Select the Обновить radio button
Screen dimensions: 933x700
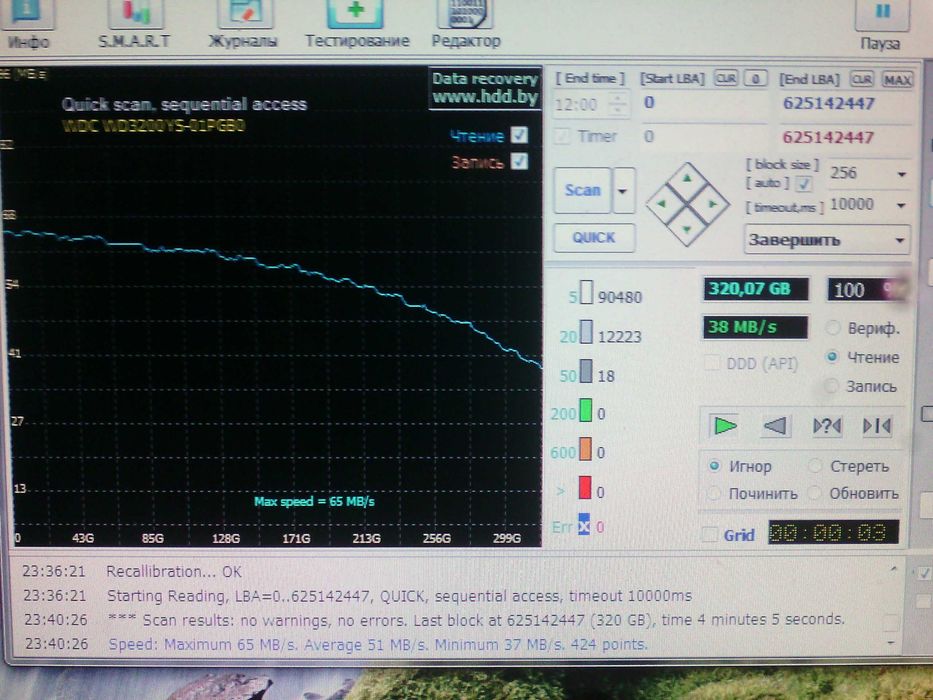pos(815,493)
